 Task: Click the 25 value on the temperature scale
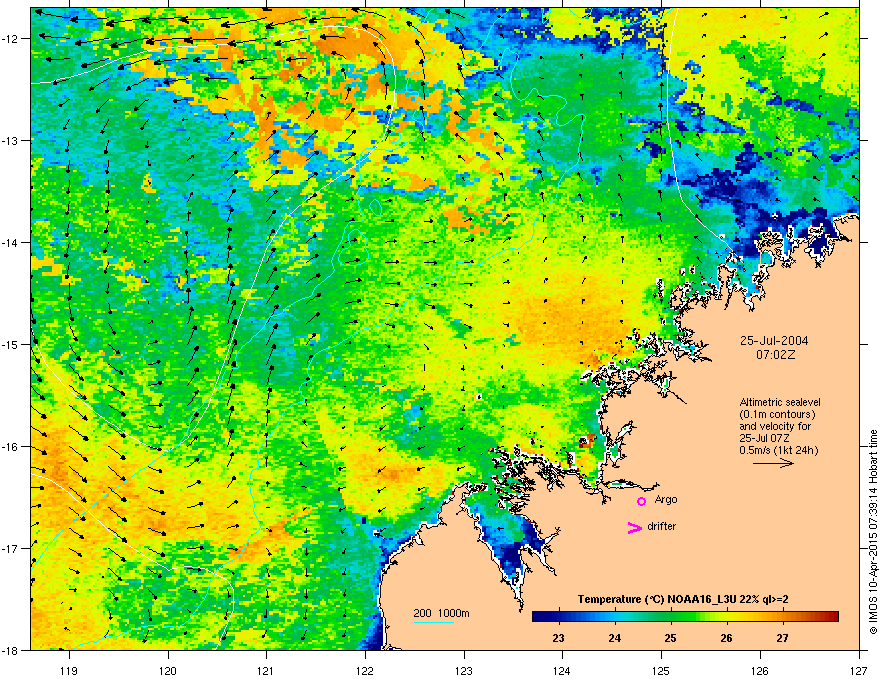point(671,638)
